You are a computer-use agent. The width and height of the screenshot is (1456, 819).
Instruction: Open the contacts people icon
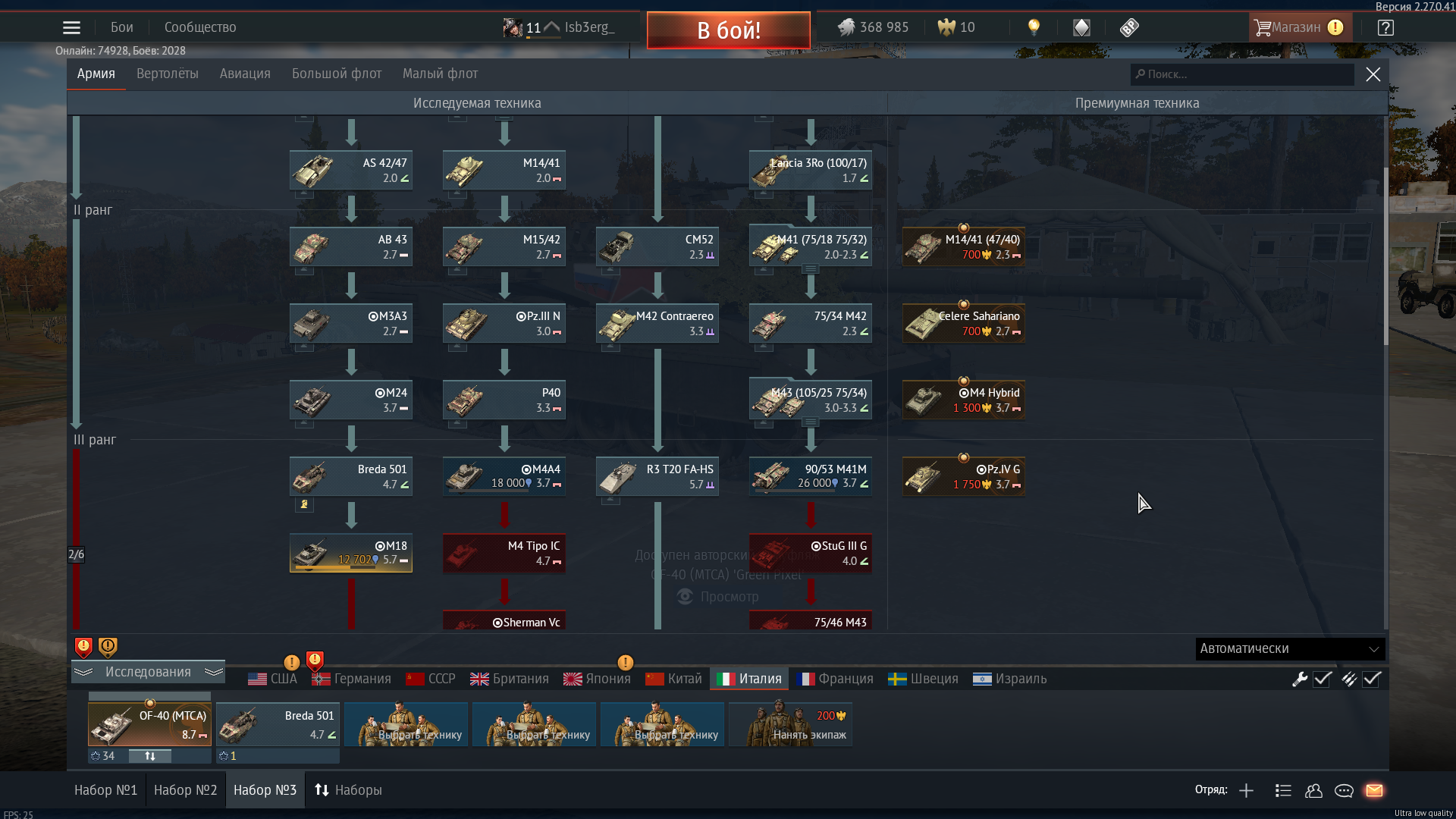point(1313,790)
